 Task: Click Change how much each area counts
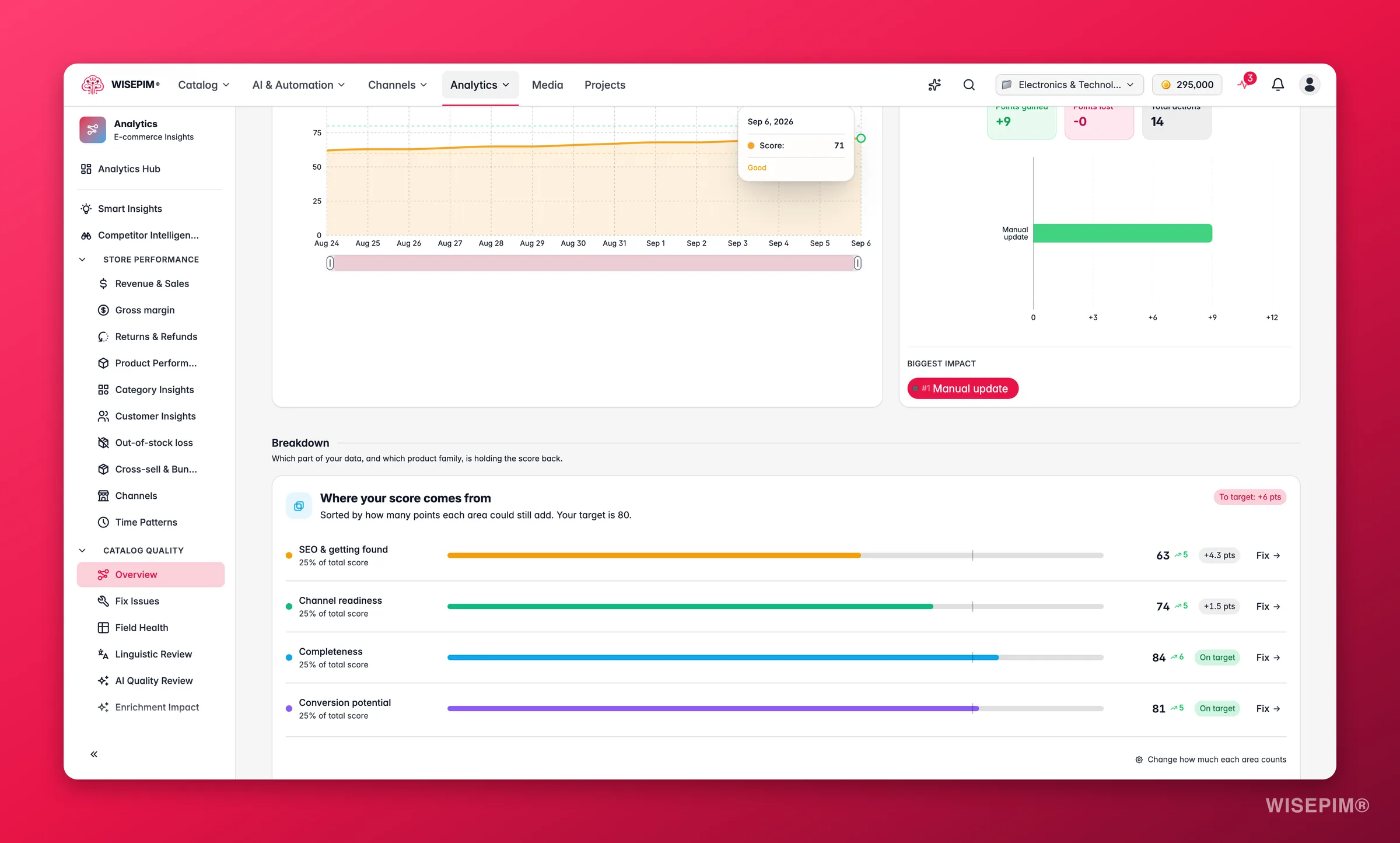(x=1210, y=760)
